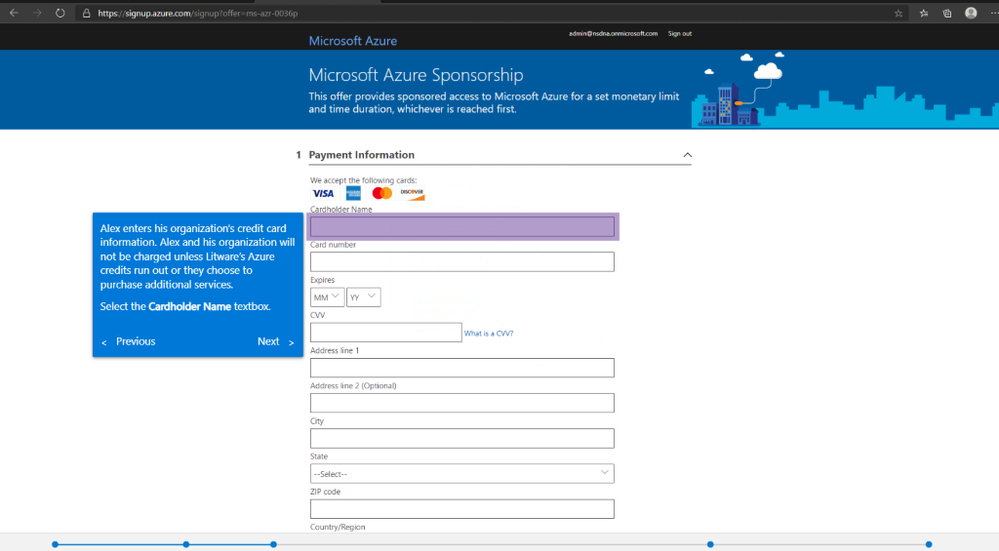Click the Microsoft Azure header link
The width and height of the screenshot is (999, 551).
point(352,41)
